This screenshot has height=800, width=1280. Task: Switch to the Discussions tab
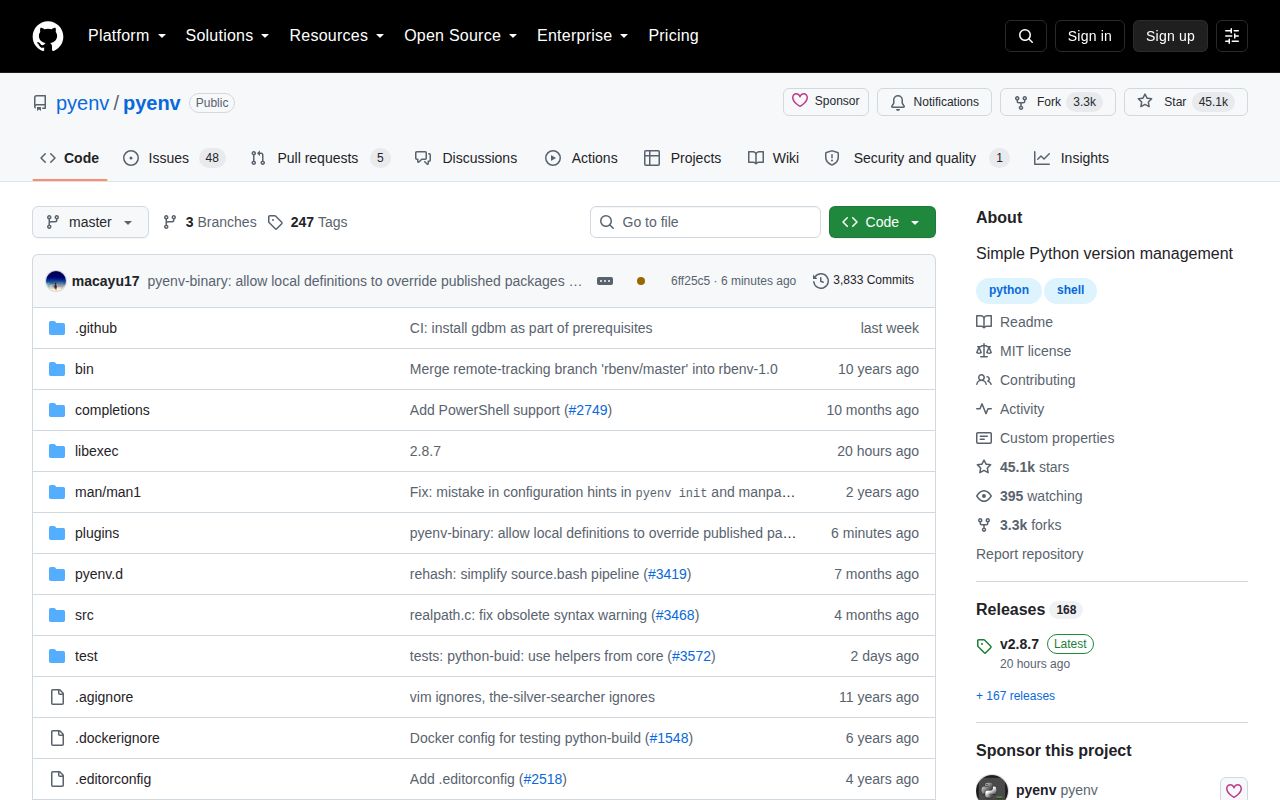coord(466,158)
